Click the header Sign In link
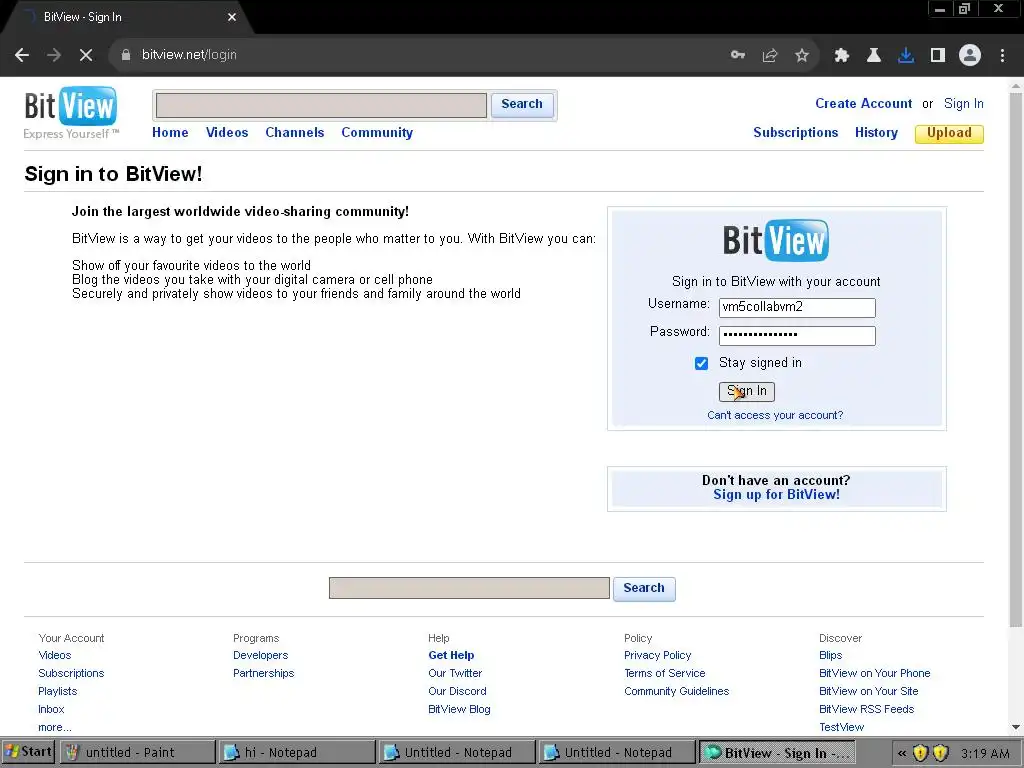The image size is (1024, 768). coord(963,104)
